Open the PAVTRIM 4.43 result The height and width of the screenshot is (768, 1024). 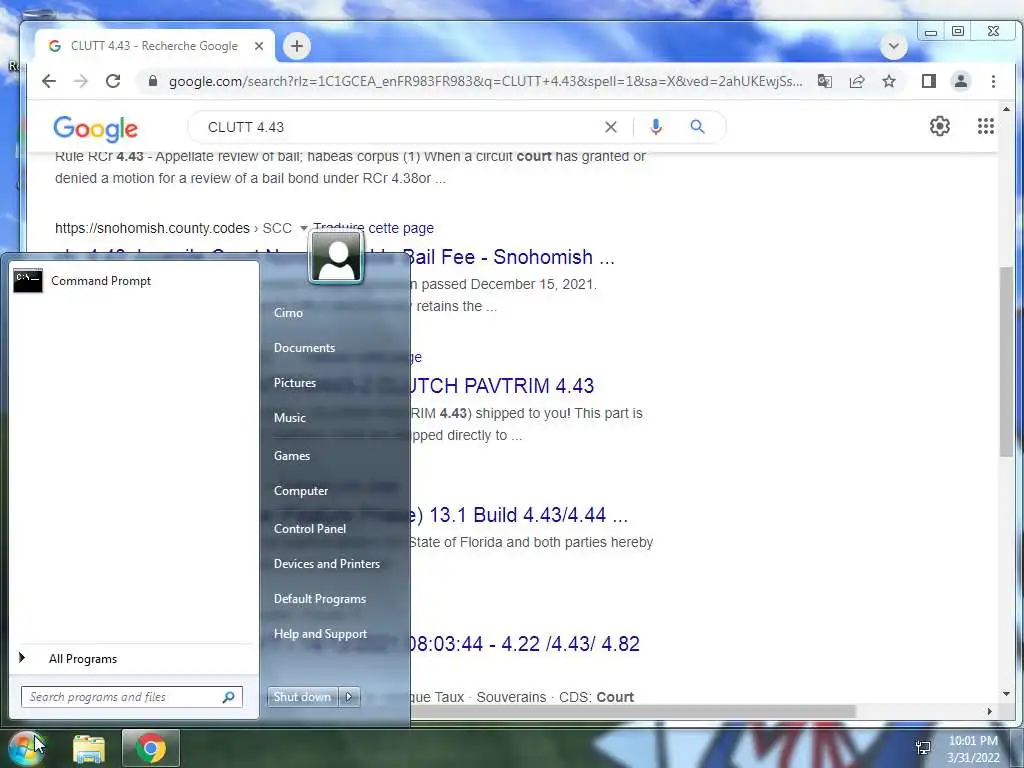coord(502,385)
